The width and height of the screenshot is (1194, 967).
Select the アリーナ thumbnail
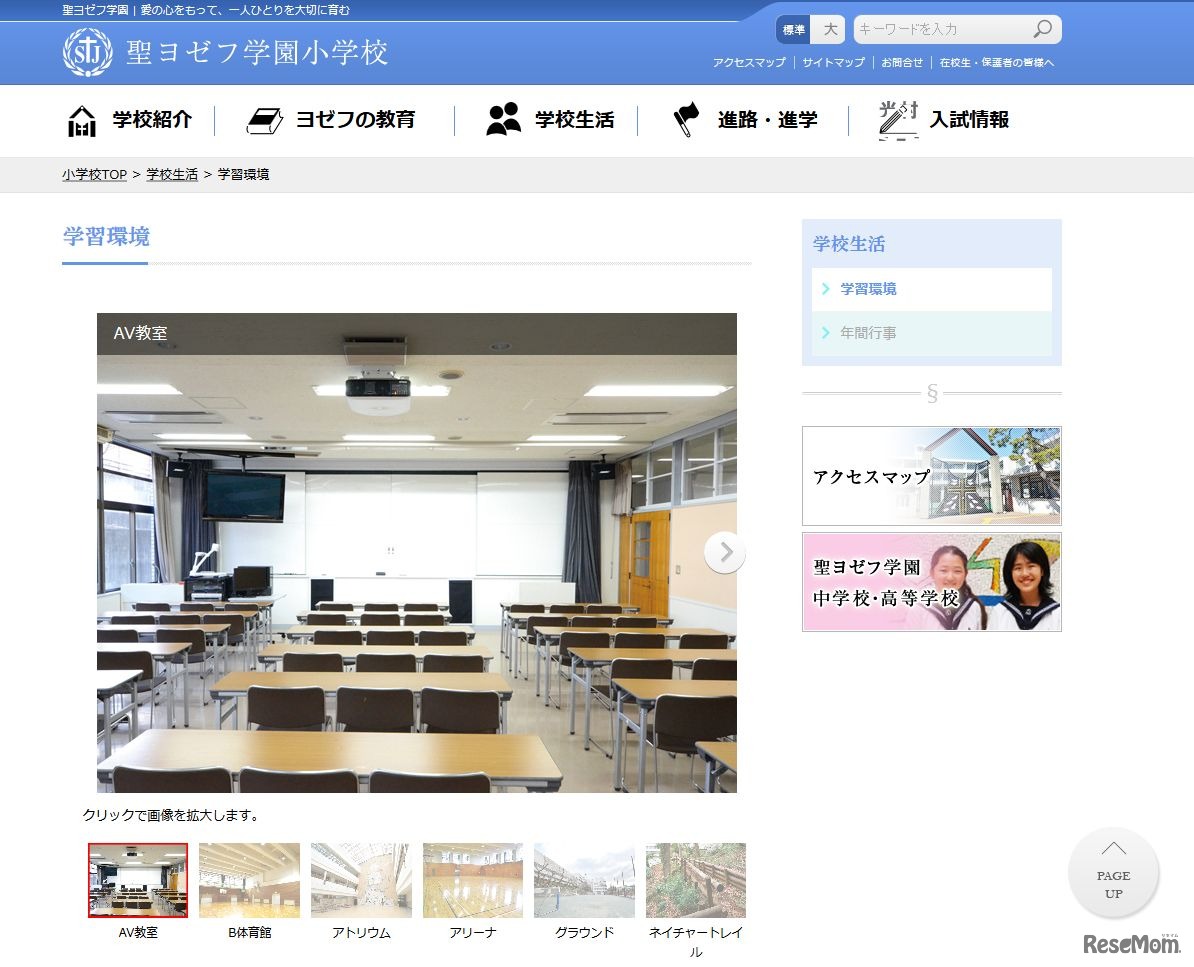coord(473,880)
